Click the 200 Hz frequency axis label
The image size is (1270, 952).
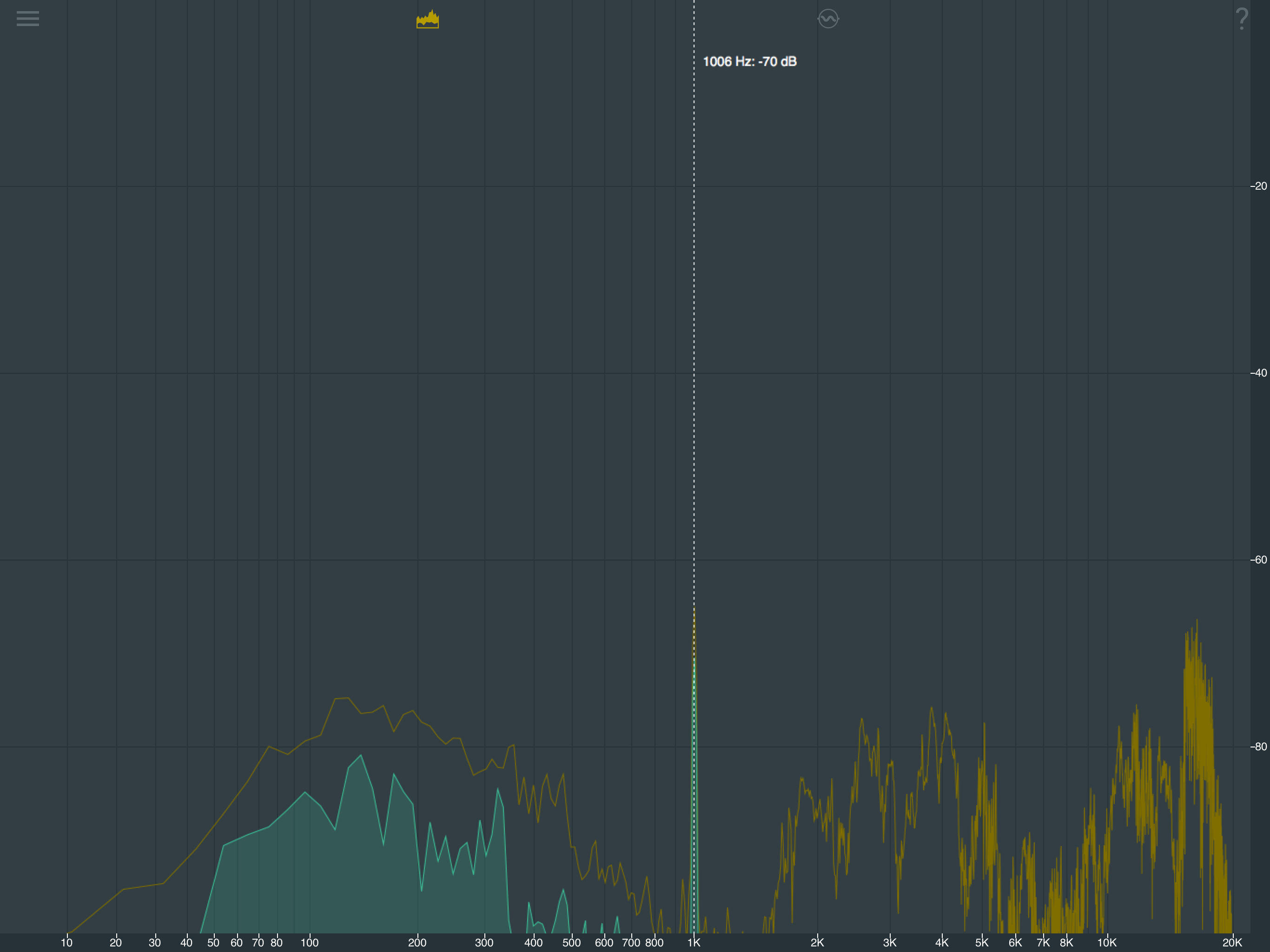417,942
